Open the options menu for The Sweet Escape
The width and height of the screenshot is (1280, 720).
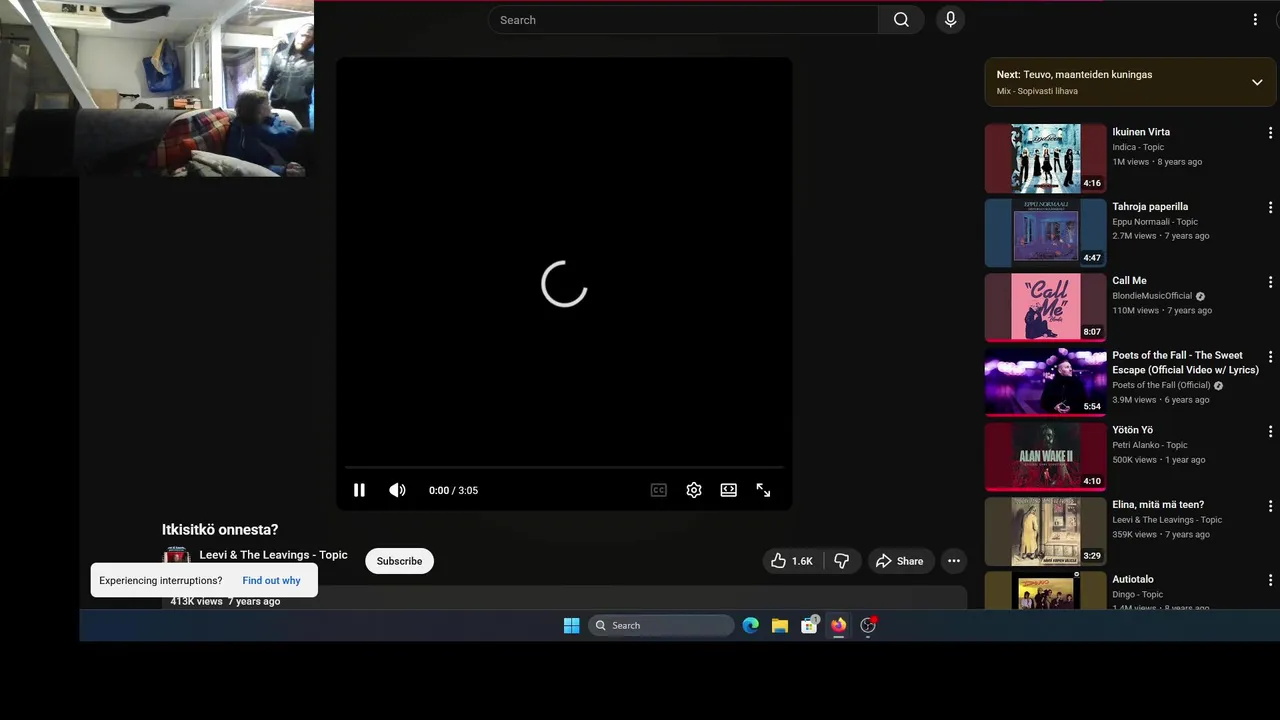click(1270, 357)
